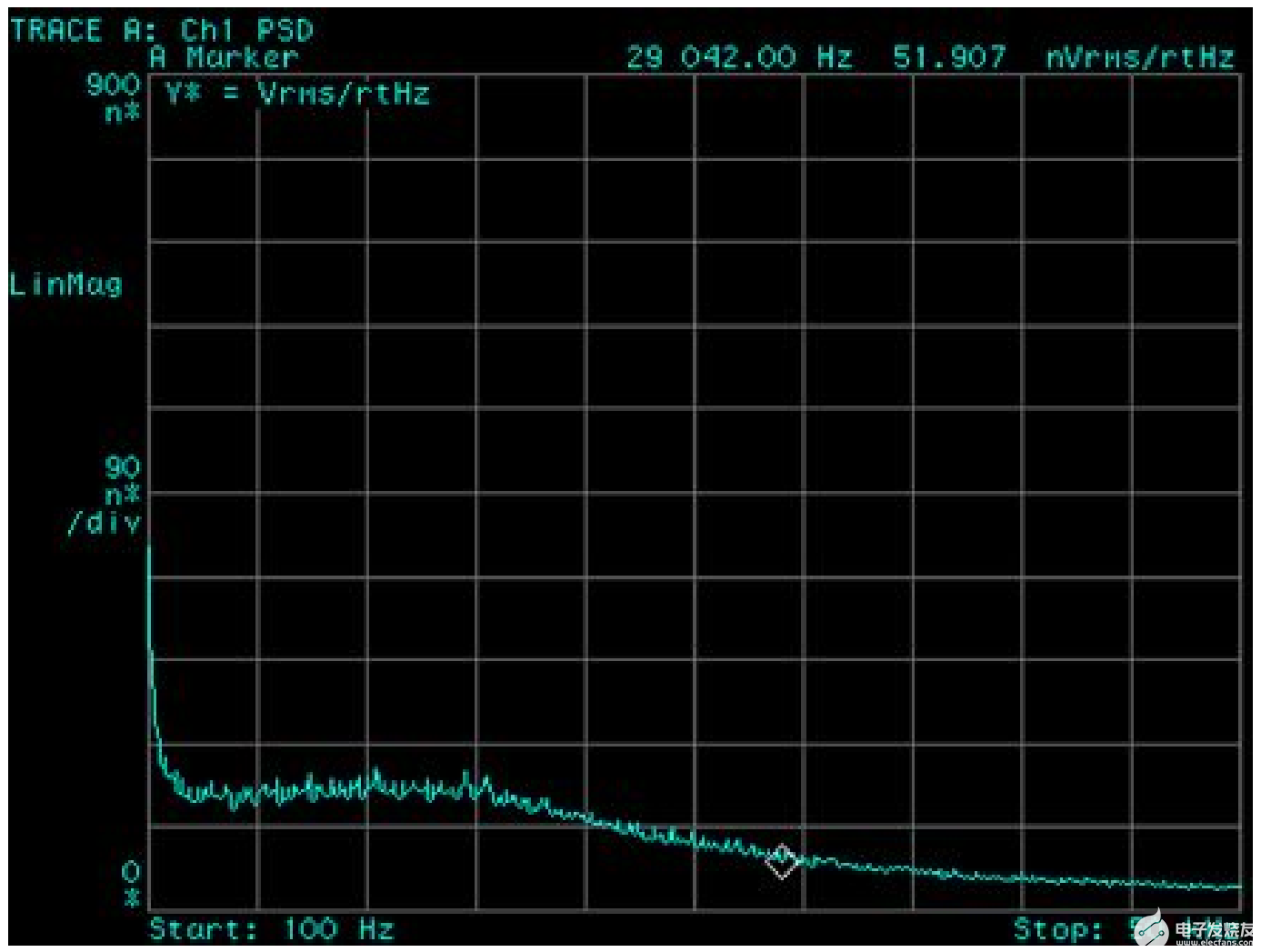
Task: Click the 'Y* = Vrms/rtHz' annotation
Action: point(297,93)
